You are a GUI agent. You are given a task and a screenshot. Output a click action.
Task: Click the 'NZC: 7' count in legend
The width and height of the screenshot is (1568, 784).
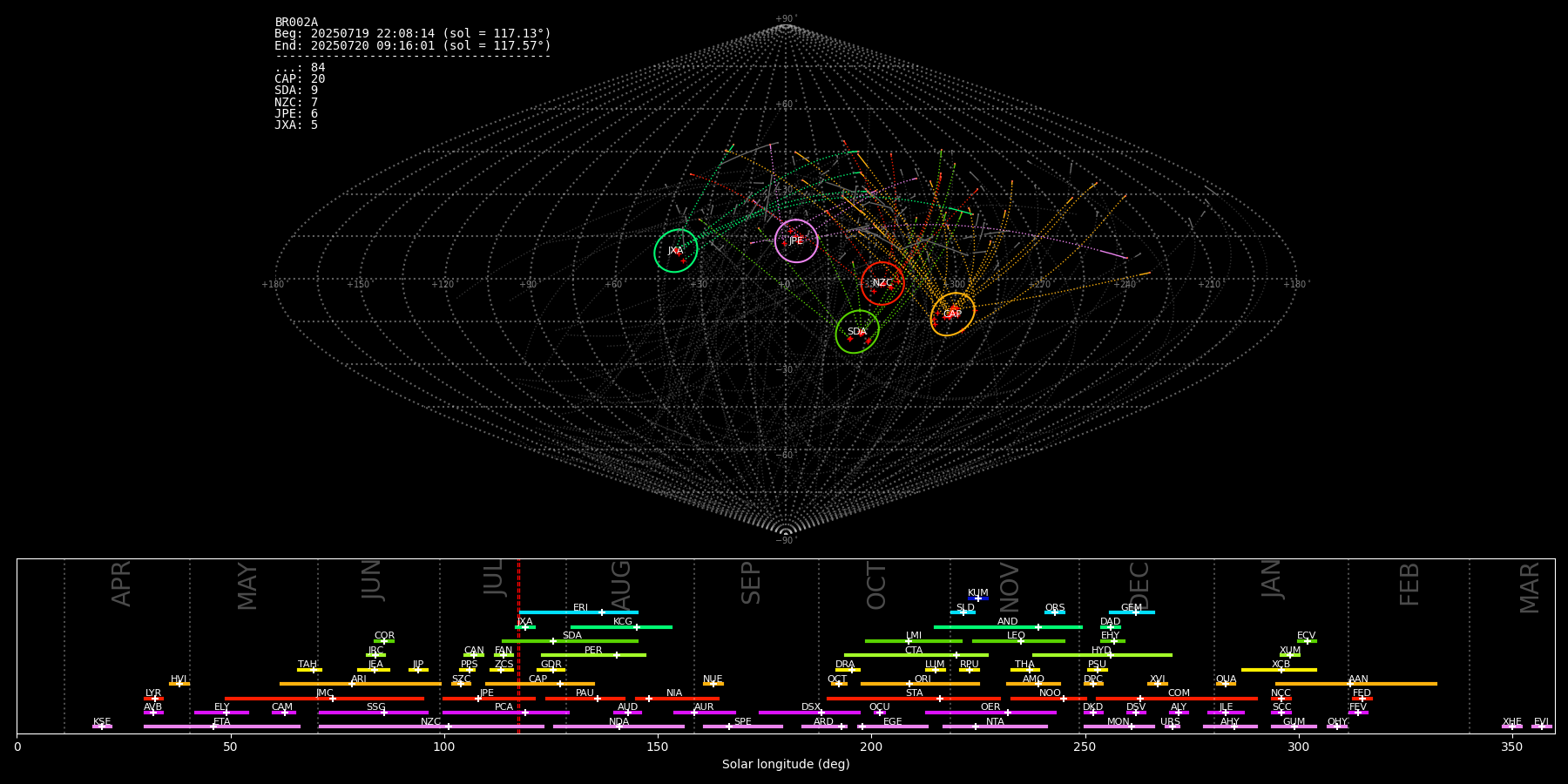tap(296, 103)
